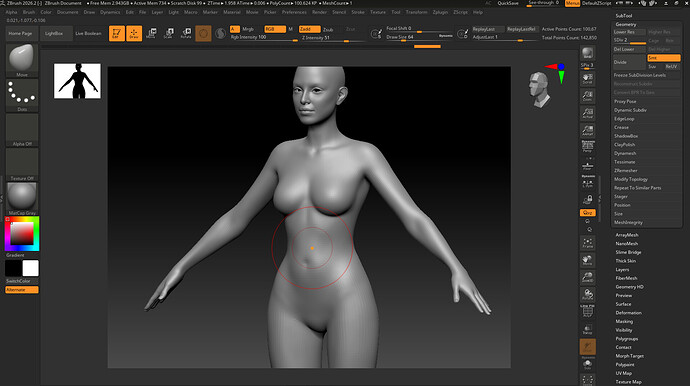Click the Z Intensity slider
Image resolution: width=690 pixels, height=386 pixels.
pyautogui.click(x=333, y=38)
